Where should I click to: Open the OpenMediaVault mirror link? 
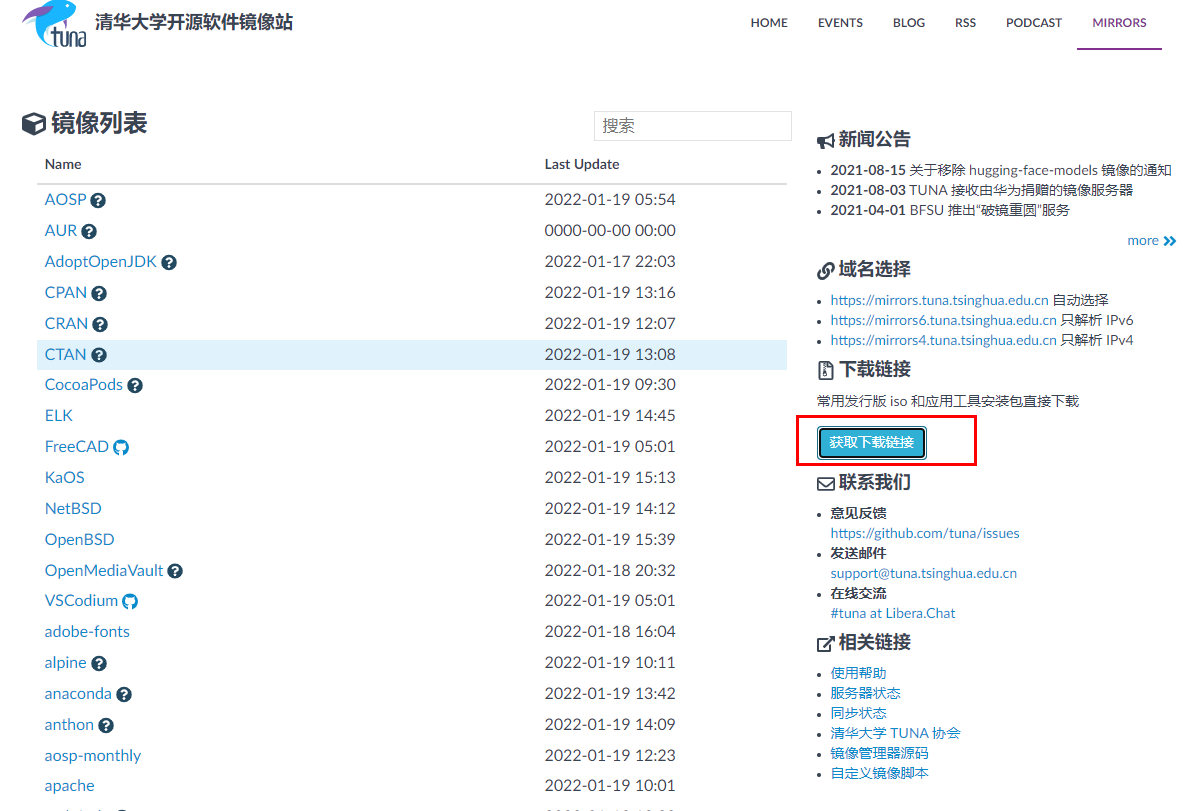[x=104, y=571]
